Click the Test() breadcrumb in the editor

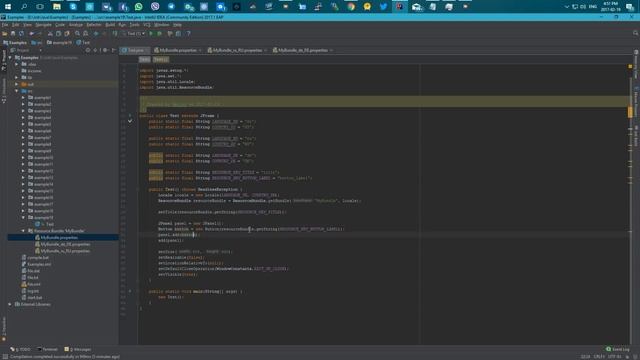(x=160, y=60)
